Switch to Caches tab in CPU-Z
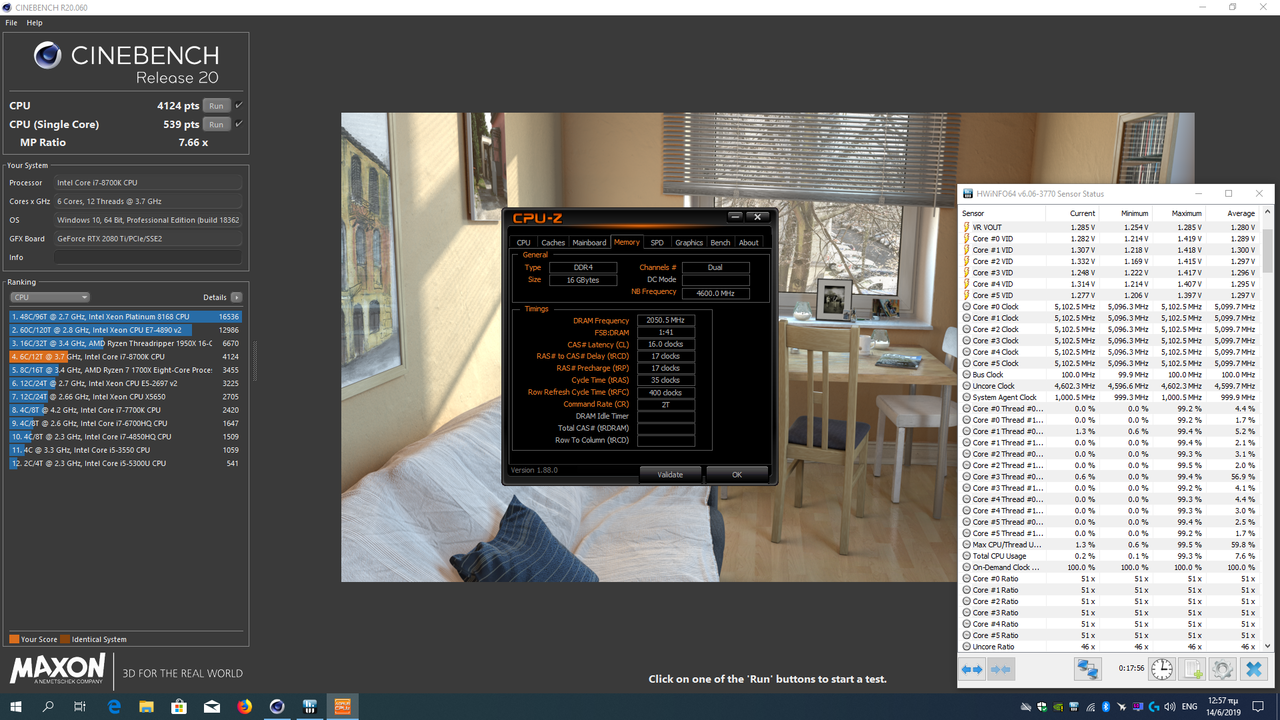Viewport: 1280px width, 720px height. [553, 242]
